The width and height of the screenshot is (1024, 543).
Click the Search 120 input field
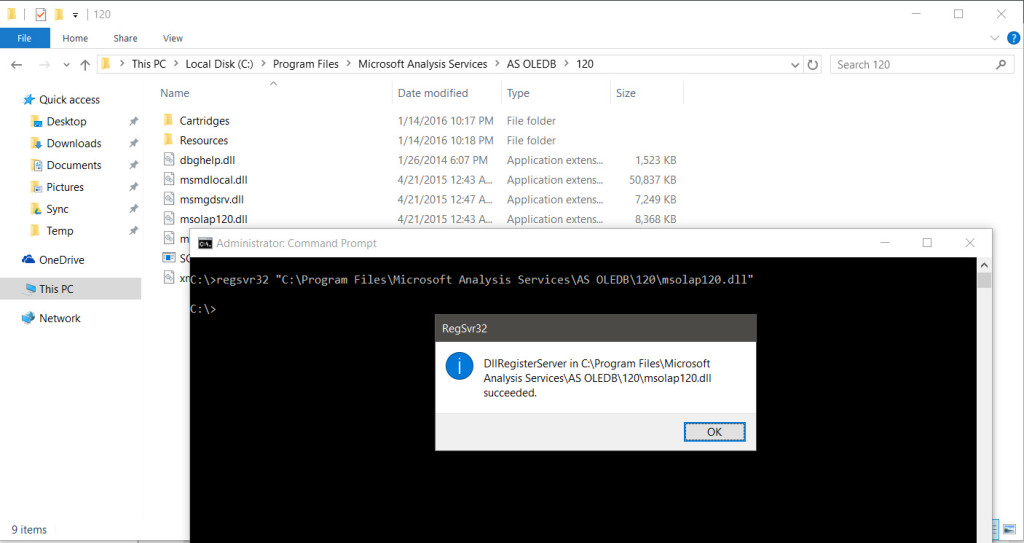[x=910, y=64]
